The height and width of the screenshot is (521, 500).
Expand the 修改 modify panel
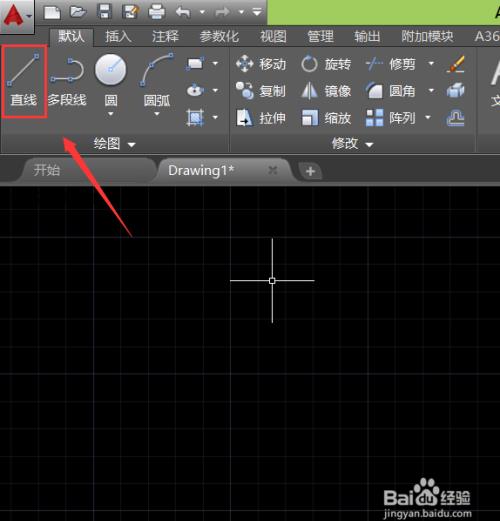(x=352, y=144)
